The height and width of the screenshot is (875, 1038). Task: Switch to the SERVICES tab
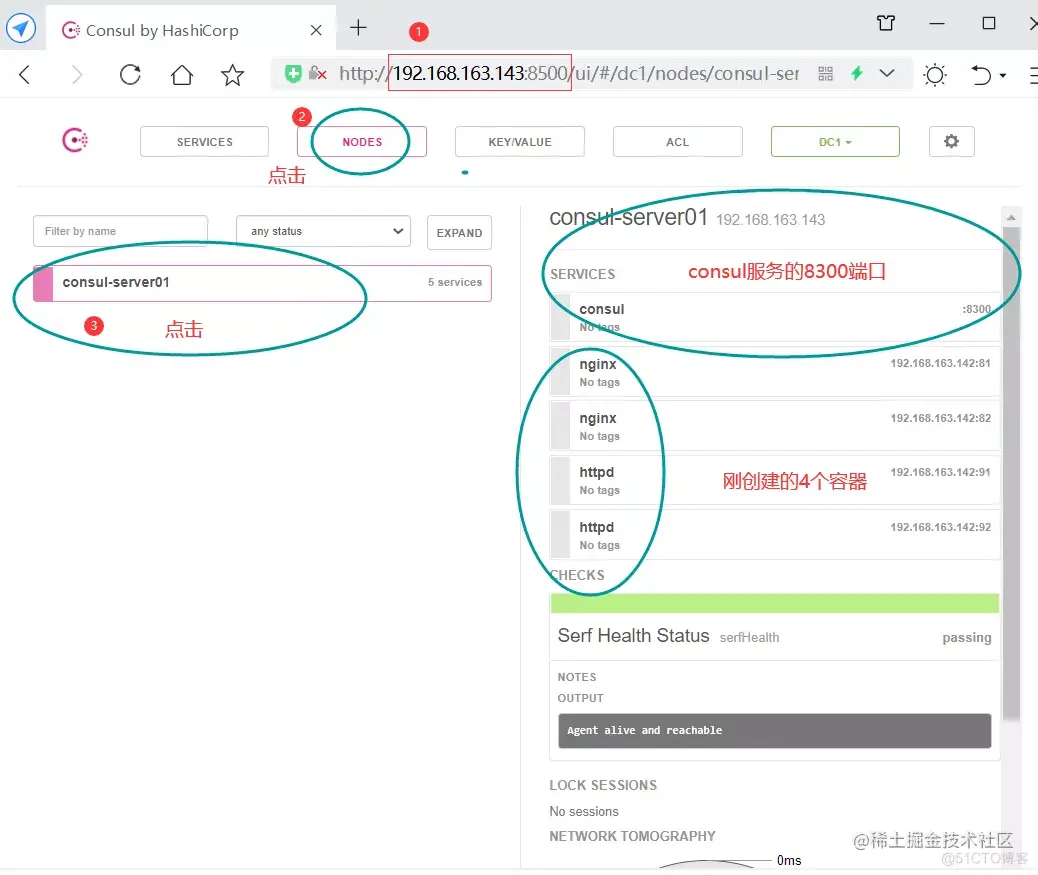pos(205,142)
